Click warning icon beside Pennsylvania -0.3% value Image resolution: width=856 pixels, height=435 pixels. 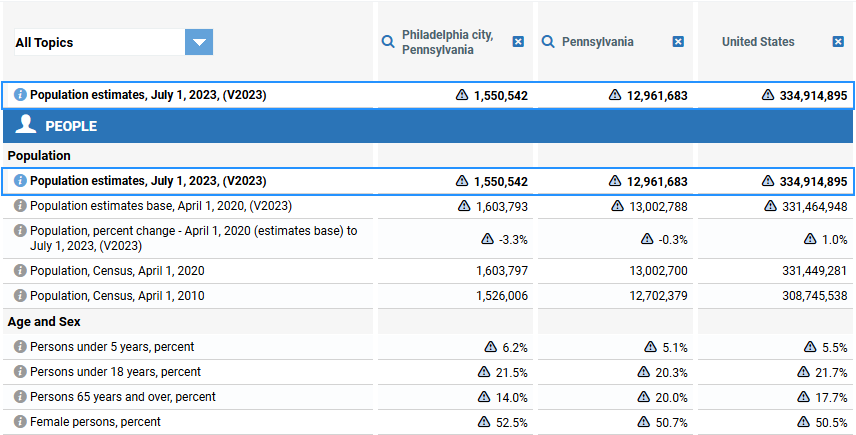click(x=647, y=239)
